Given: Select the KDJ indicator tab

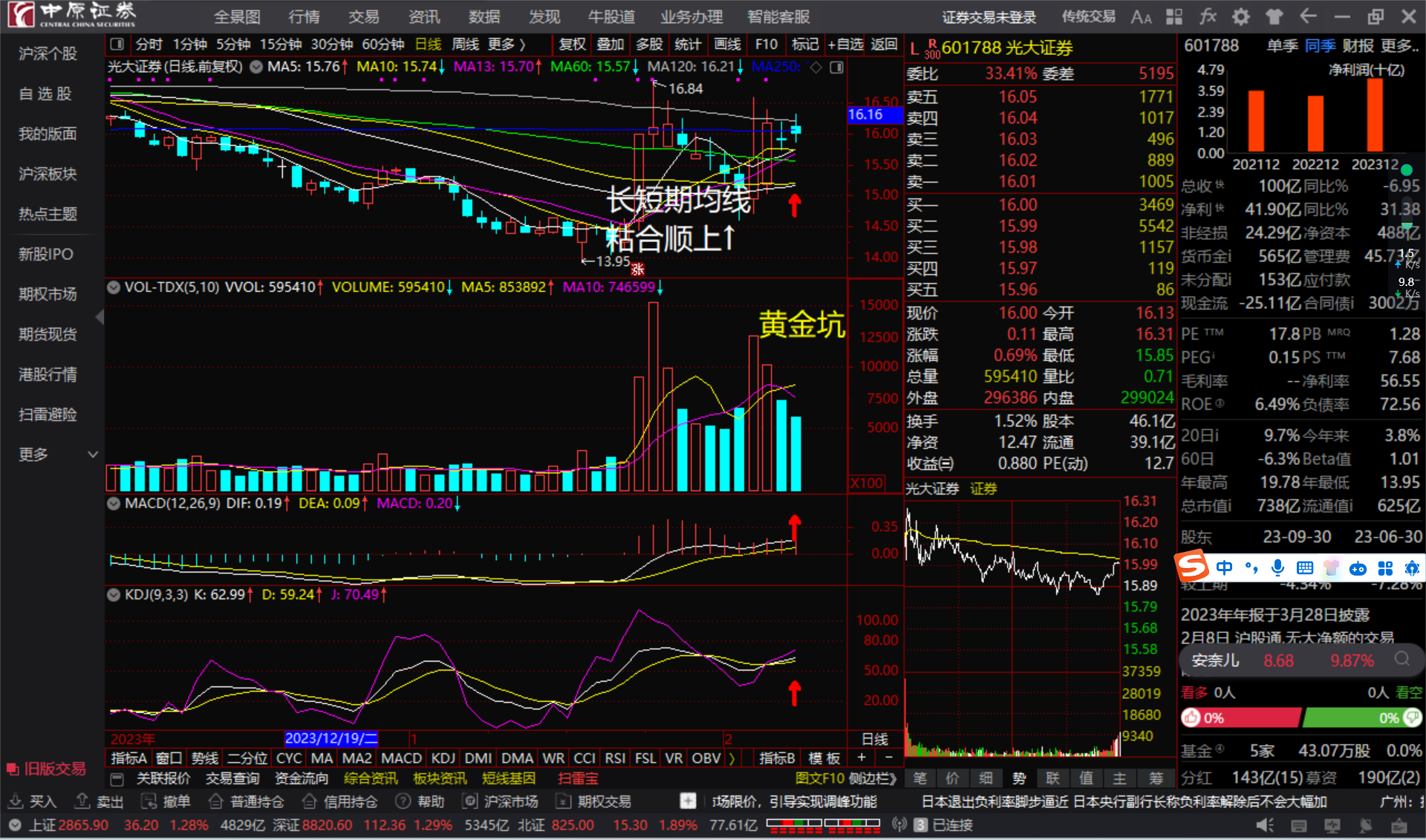Looking at the screenshot, I should [443, 758].
